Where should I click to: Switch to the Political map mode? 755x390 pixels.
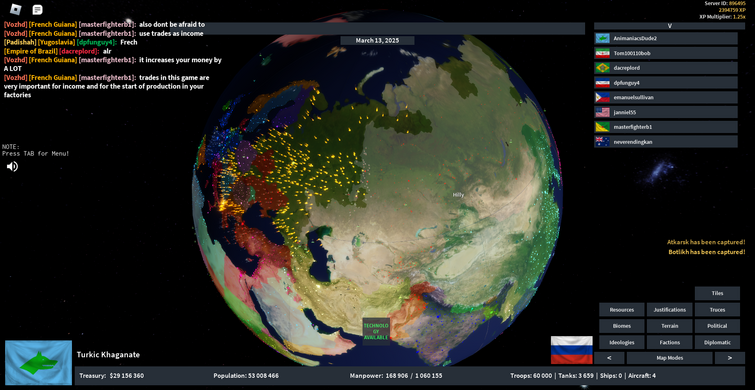coord(717,326)
